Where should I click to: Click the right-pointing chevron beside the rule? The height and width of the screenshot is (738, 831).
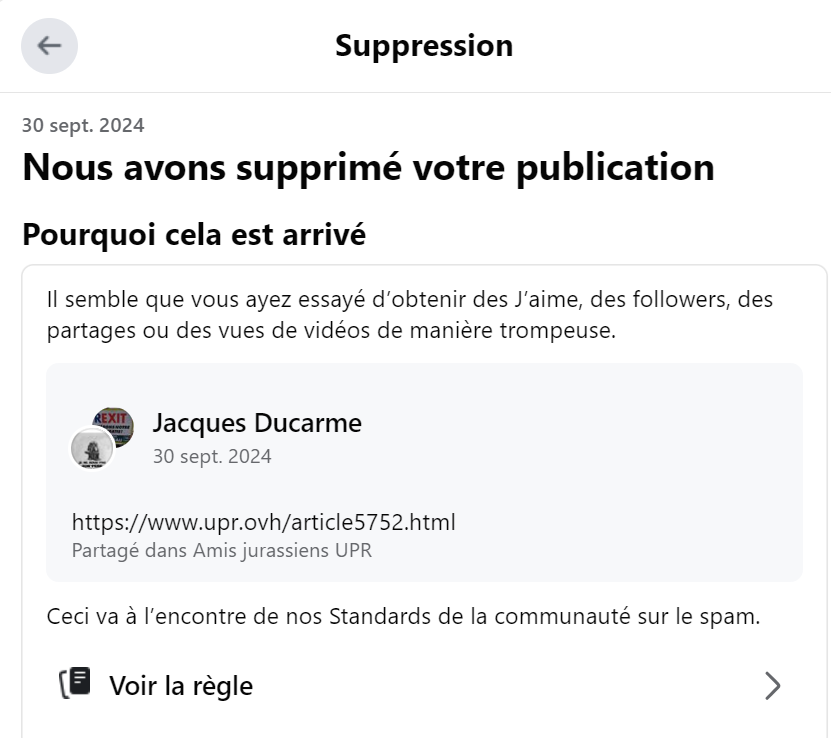pos(773,686)
